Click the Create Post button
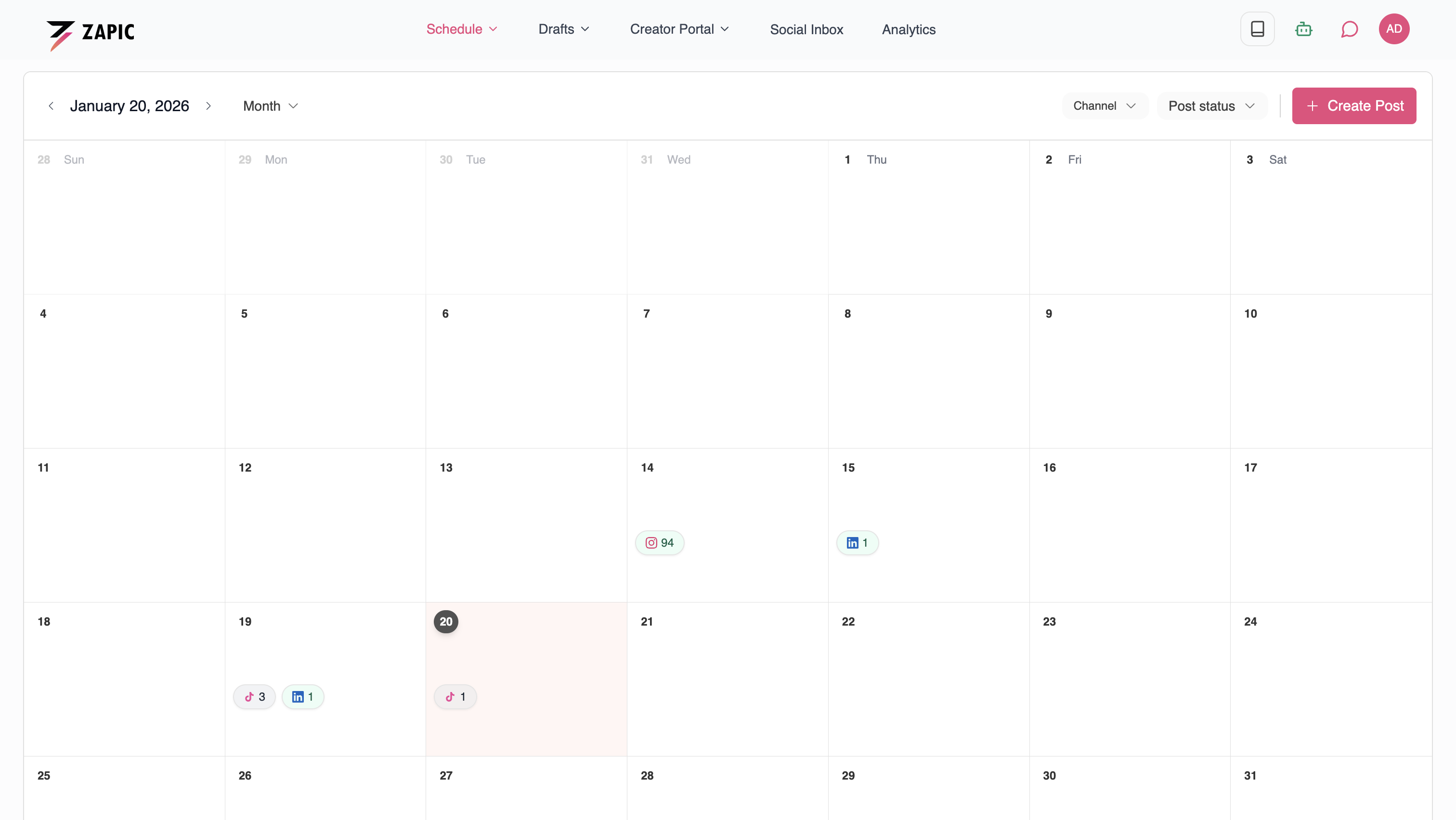The height and width of the screenshot is (820, 1456). tap(1354, 105)
